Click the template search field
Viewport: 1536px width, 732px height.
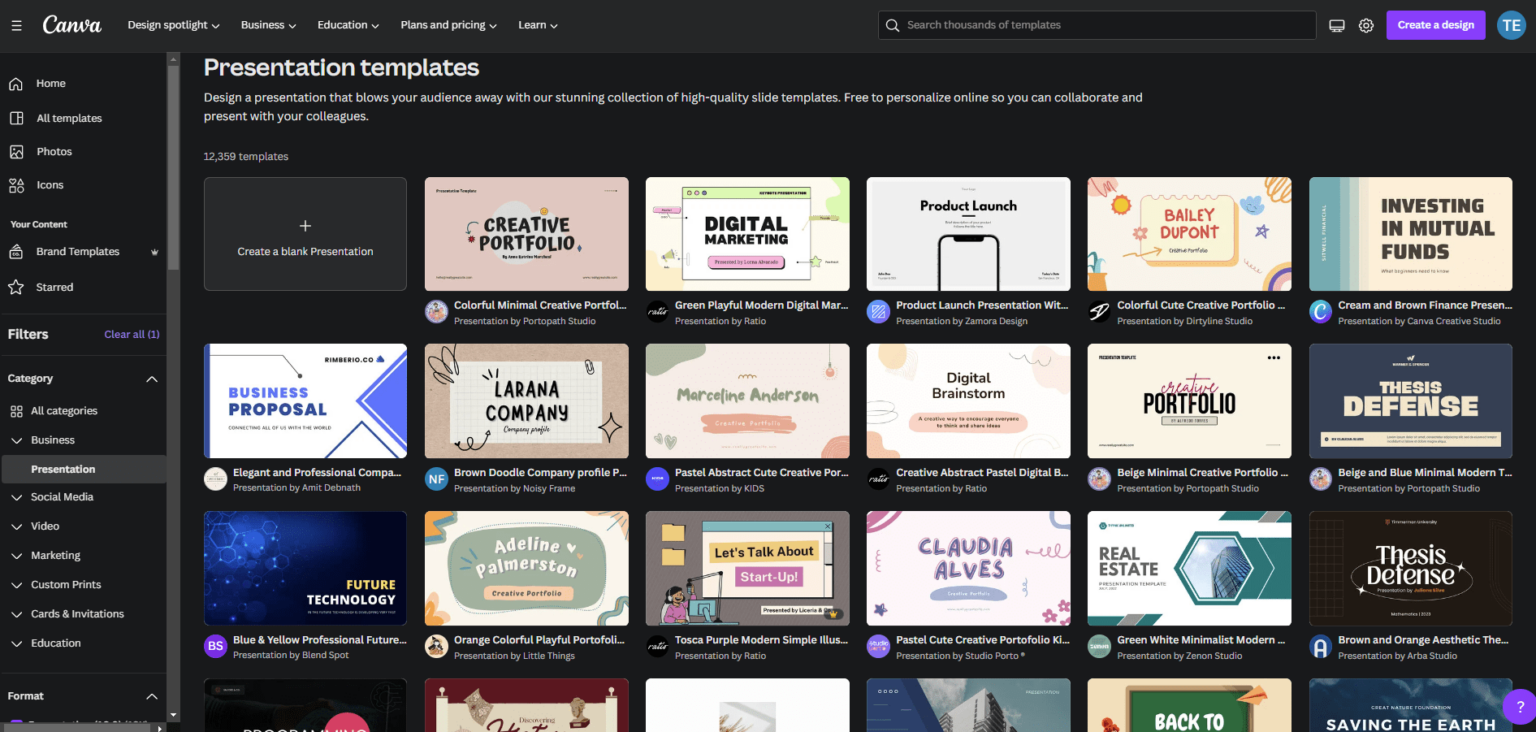(1097, 25)
